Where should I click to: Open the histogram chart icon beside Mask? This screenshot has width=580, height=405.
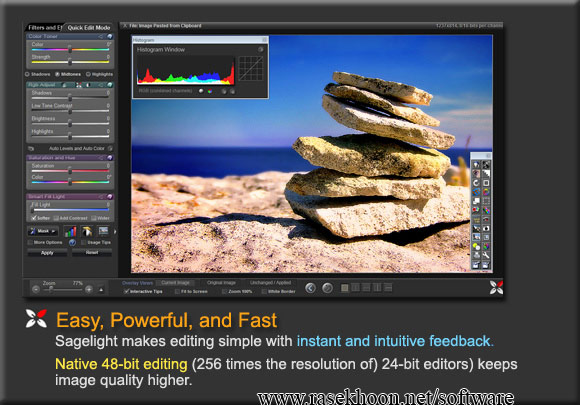point(70,232)
